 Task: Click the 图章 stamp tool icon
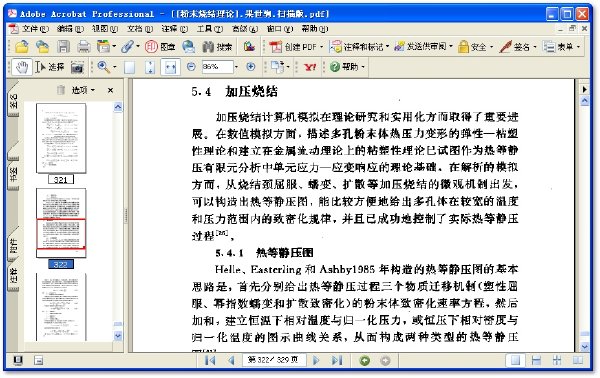160,47
